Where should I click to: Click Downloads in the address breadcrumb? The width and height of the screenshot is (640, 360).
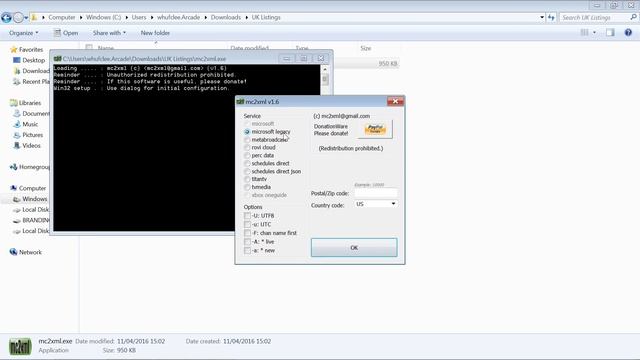click(x=226, y=18)
